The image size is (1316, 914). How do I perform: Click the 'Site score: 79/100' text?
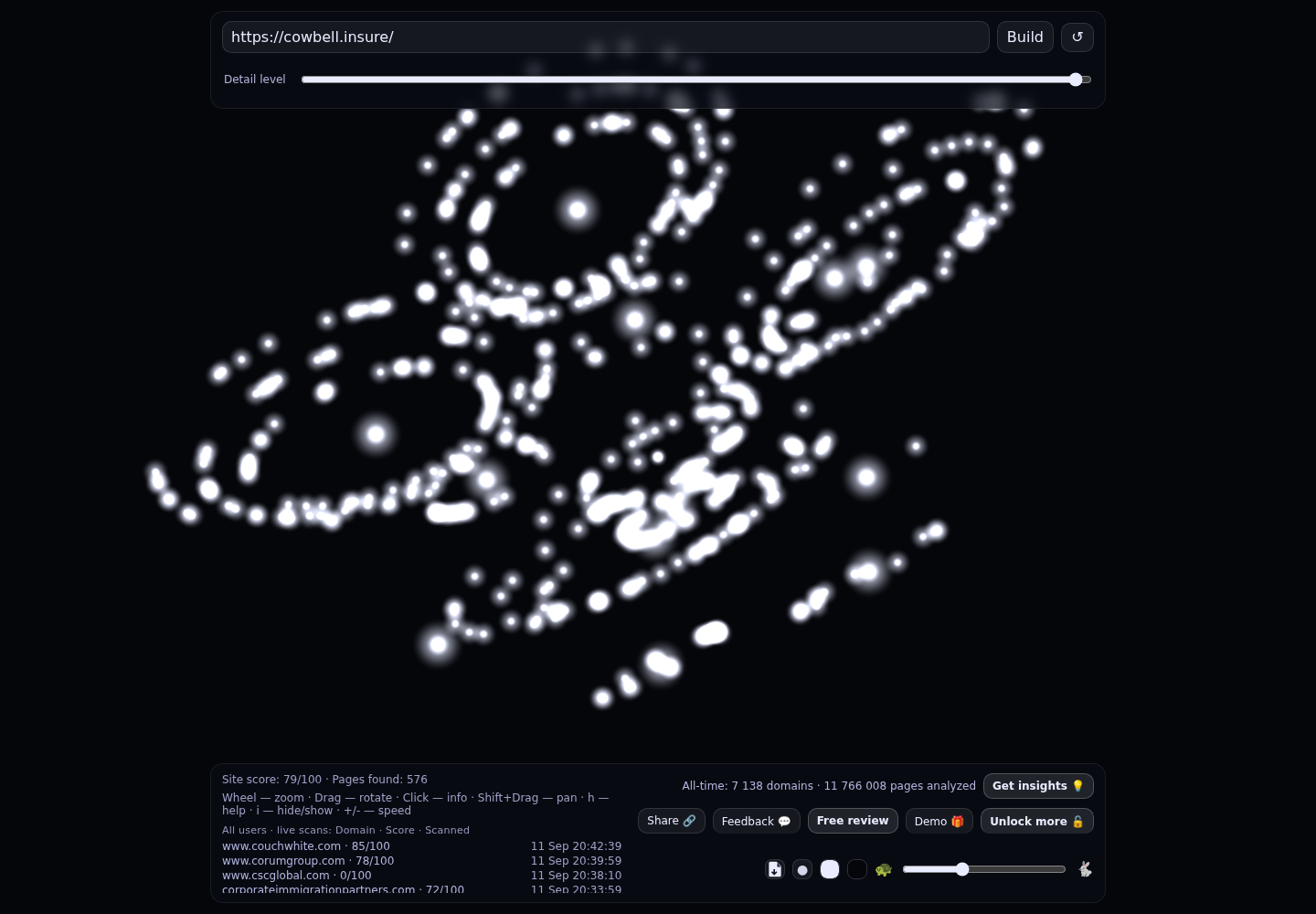[x=271, y=780]
